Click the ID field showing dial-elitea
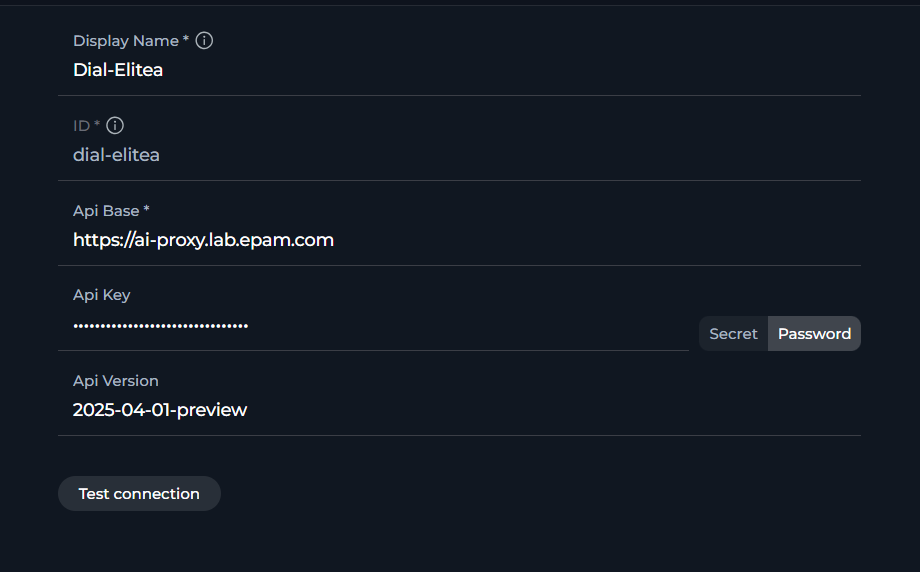Viewport: 920px width, 572px height. [x=459, y=155]
